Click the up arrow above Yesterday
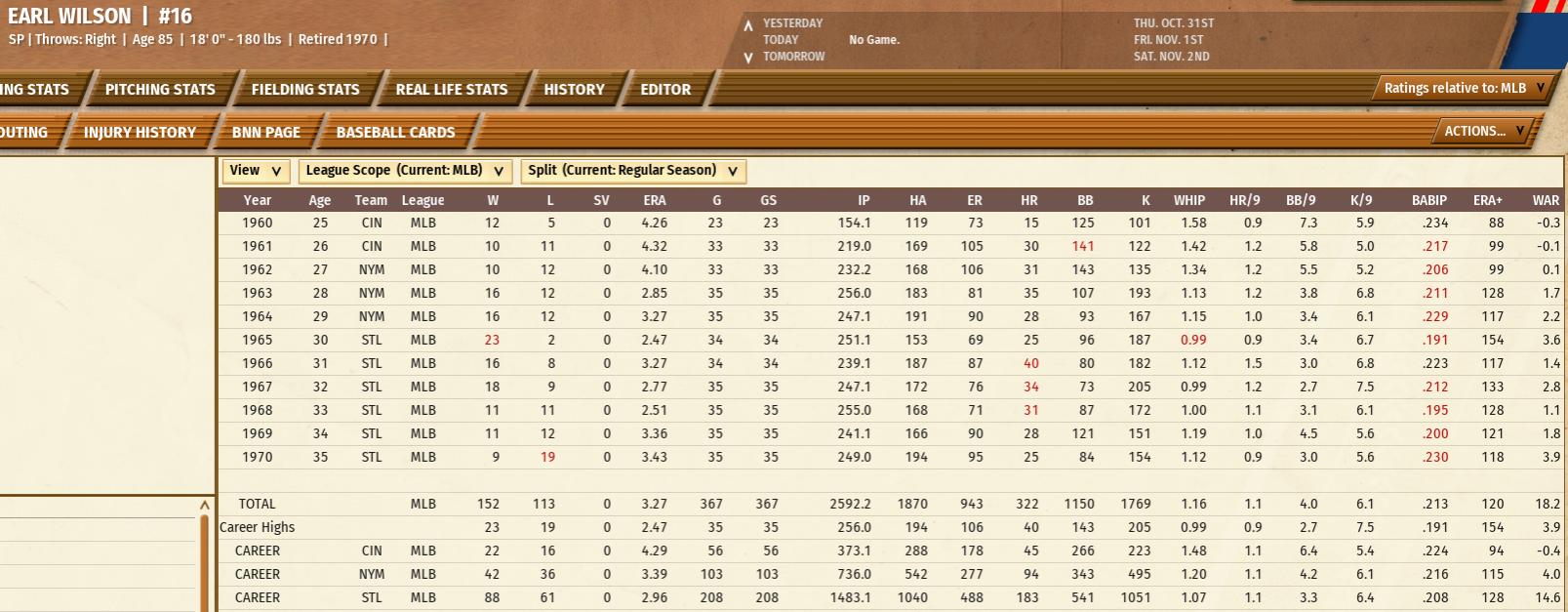The height and width of the screenshot is (612, 1568). click(748, 25)
